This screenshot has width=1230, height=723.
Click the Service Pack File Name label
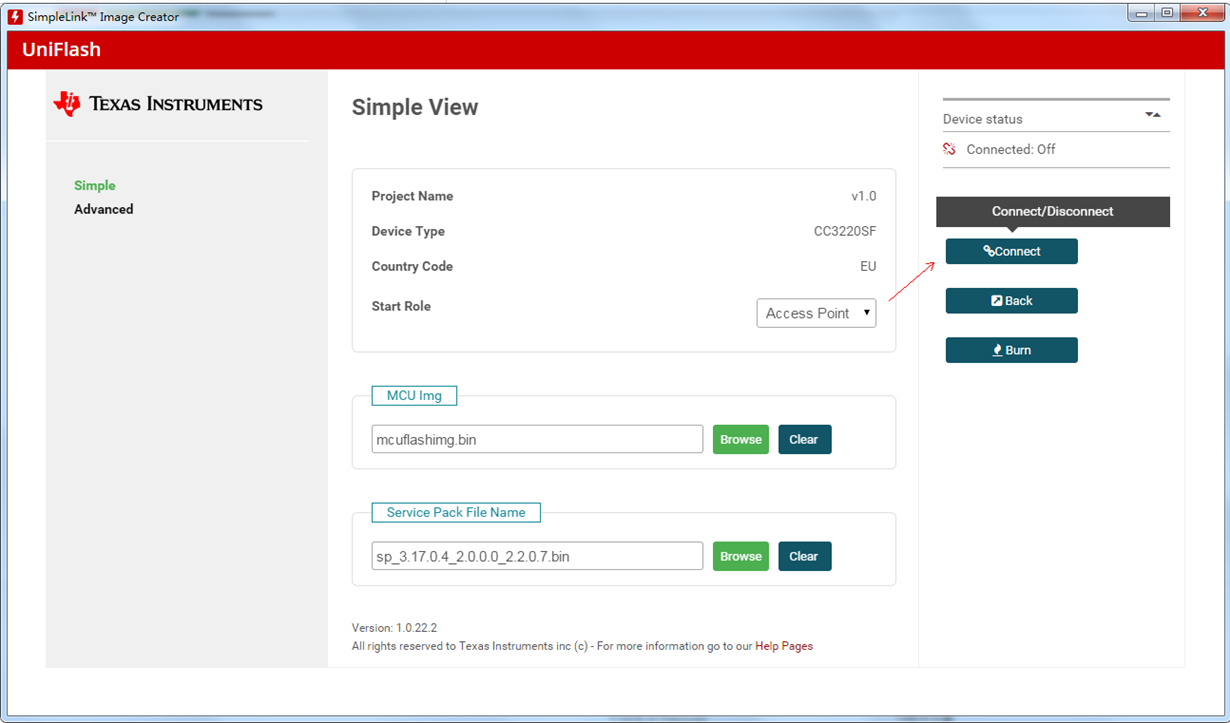[x=456, y=512]
